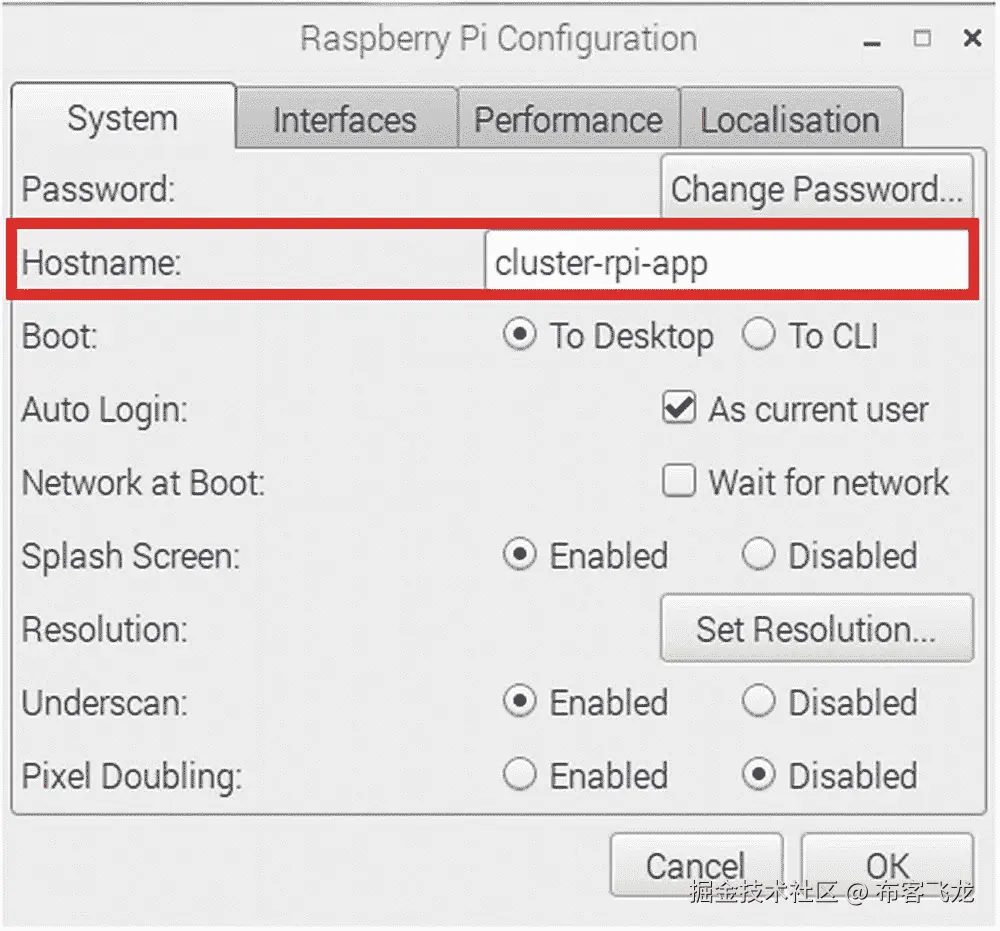
Task: Maximize the Raspberry Pi Configuration window
Action: click(x=922, y=39)
